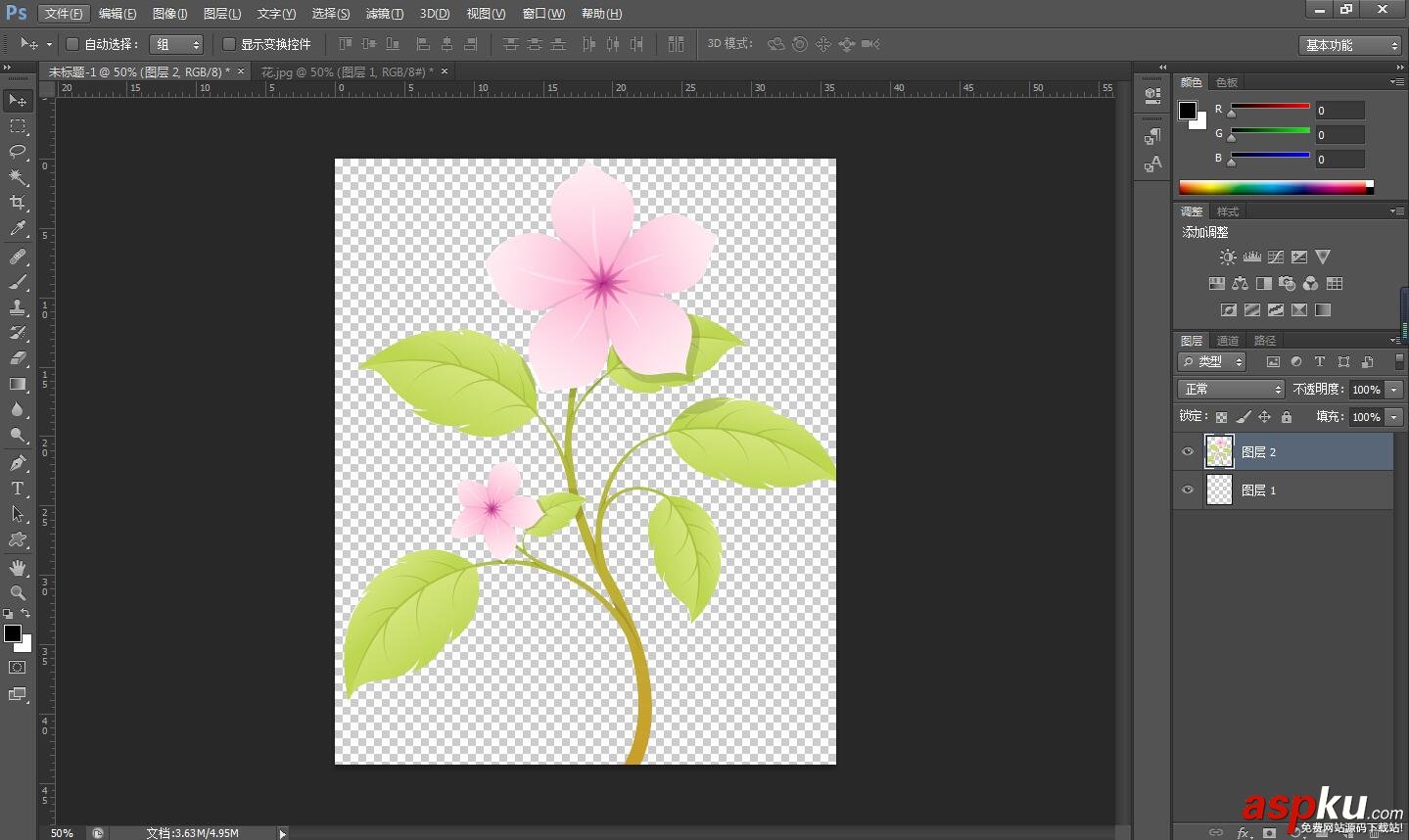Hide the 图层 2 layer
Image resolution: width=1409 pixels, height=840 pixels.
click(x=1188, y=452)
